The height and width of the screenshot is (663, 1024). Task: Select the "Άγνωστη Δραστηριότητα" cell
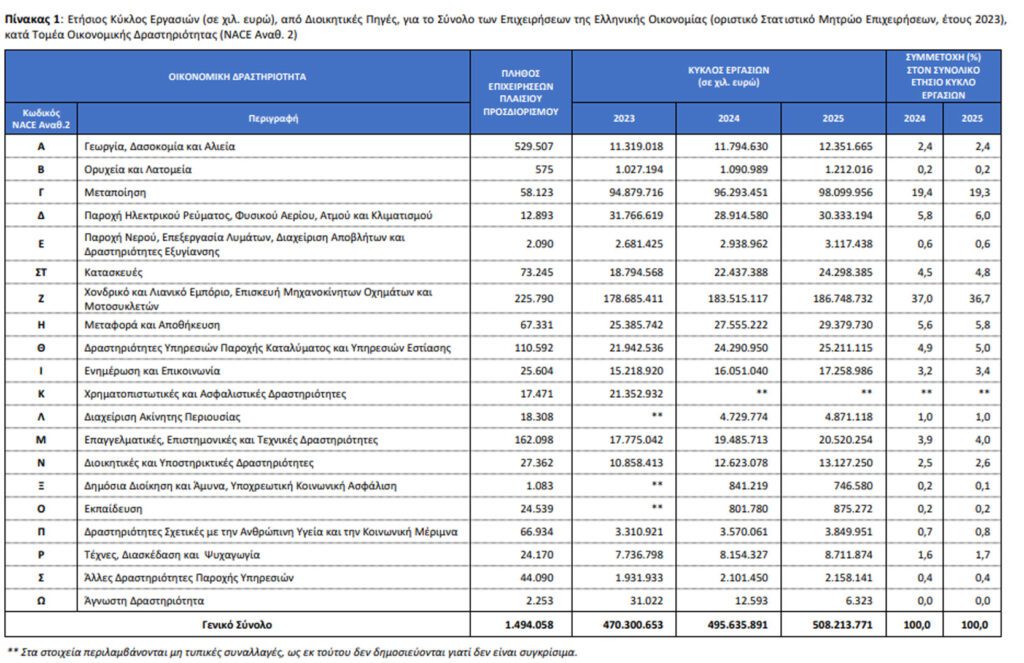click(x=147, y=601)
